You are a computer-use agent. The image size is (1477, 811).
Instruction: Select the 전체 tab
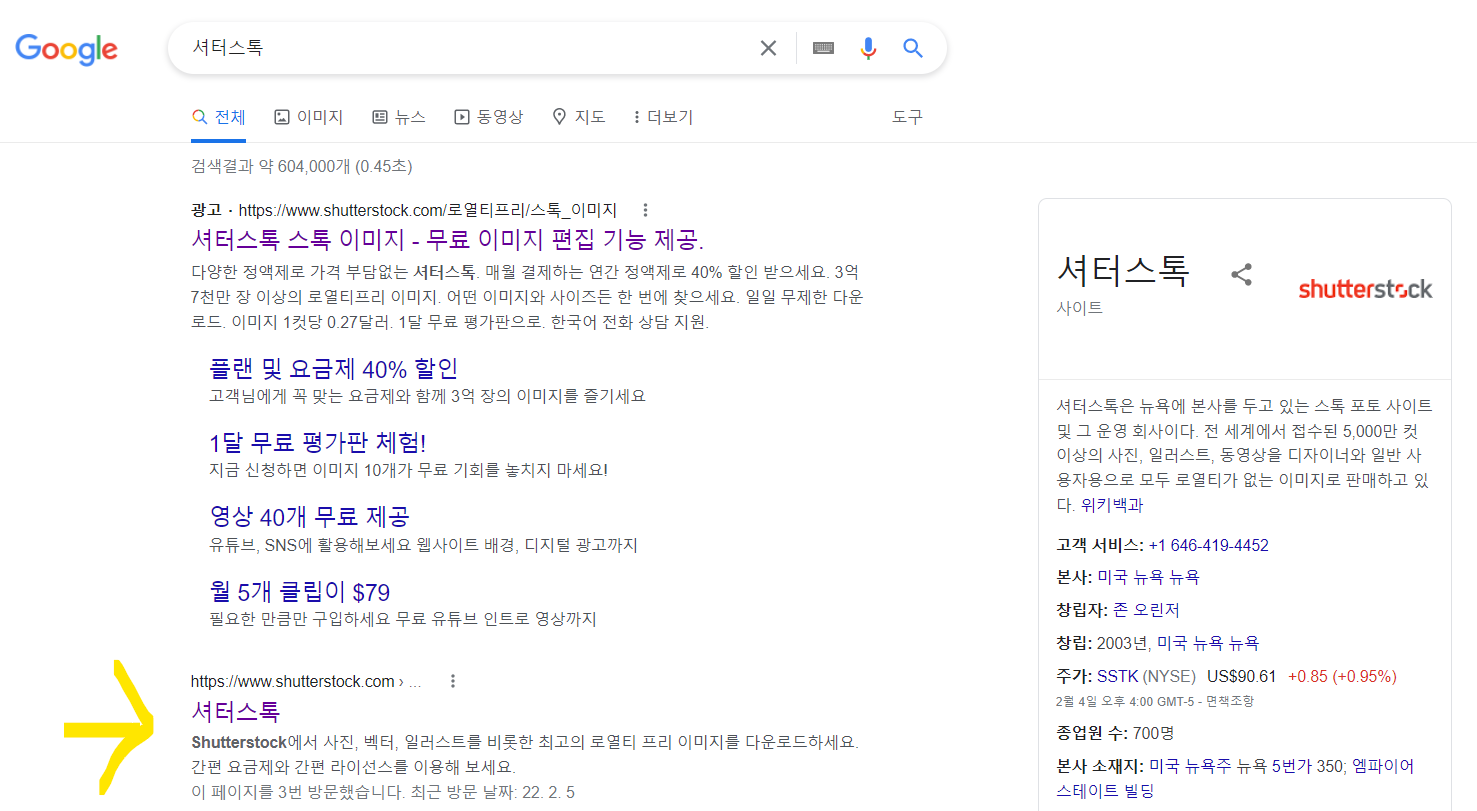coord(218,117)
